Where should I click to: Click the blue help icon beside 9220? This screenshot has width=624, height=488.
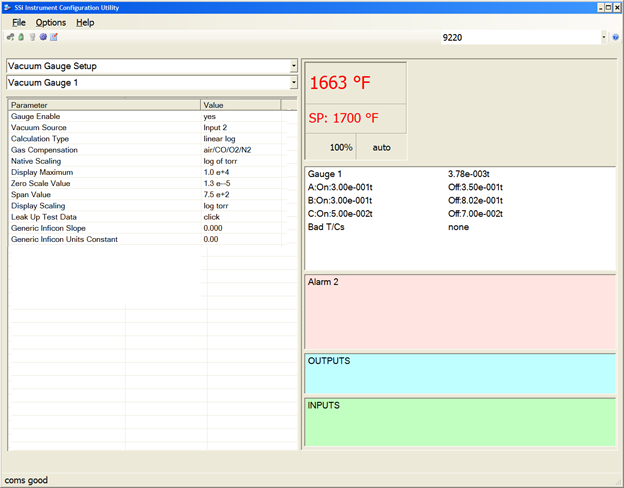coord(616,37)
